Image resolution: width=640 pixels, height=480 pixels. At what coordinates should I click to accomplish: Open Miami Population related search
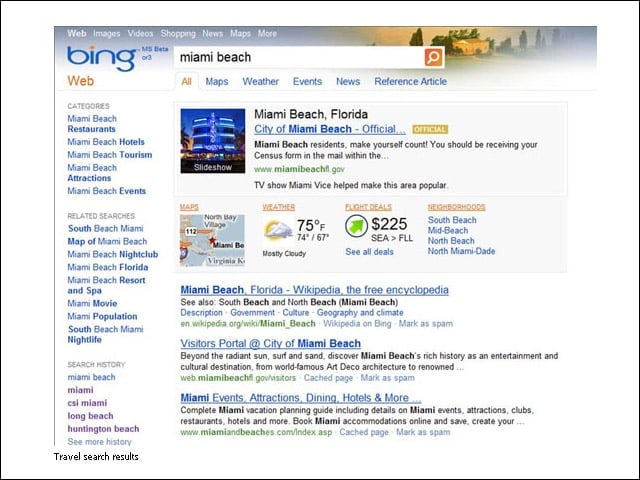click(x=102, y=316)
